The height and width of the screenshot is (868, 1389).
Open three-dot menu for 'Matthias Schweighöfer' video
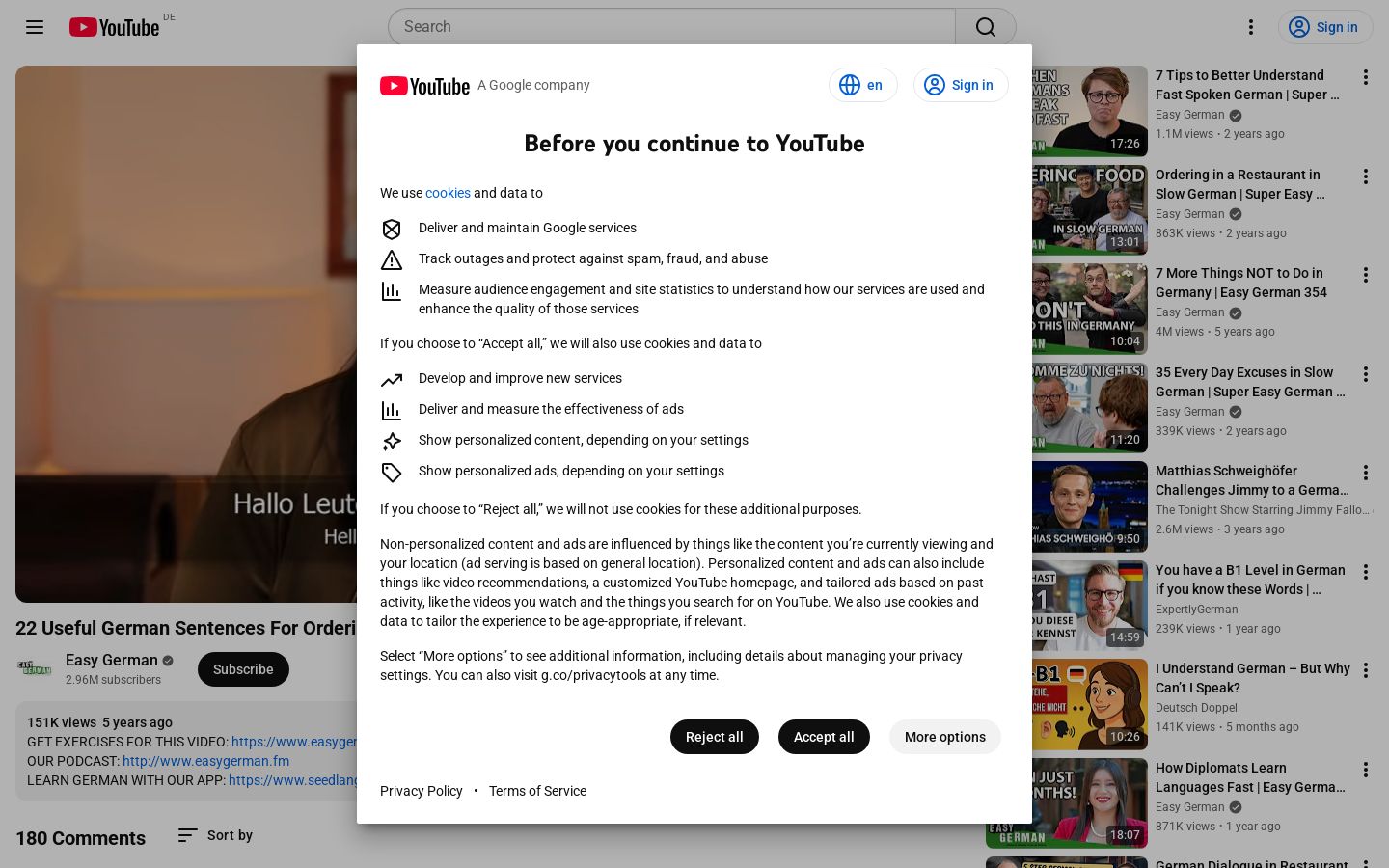(x=1366, y=473)
